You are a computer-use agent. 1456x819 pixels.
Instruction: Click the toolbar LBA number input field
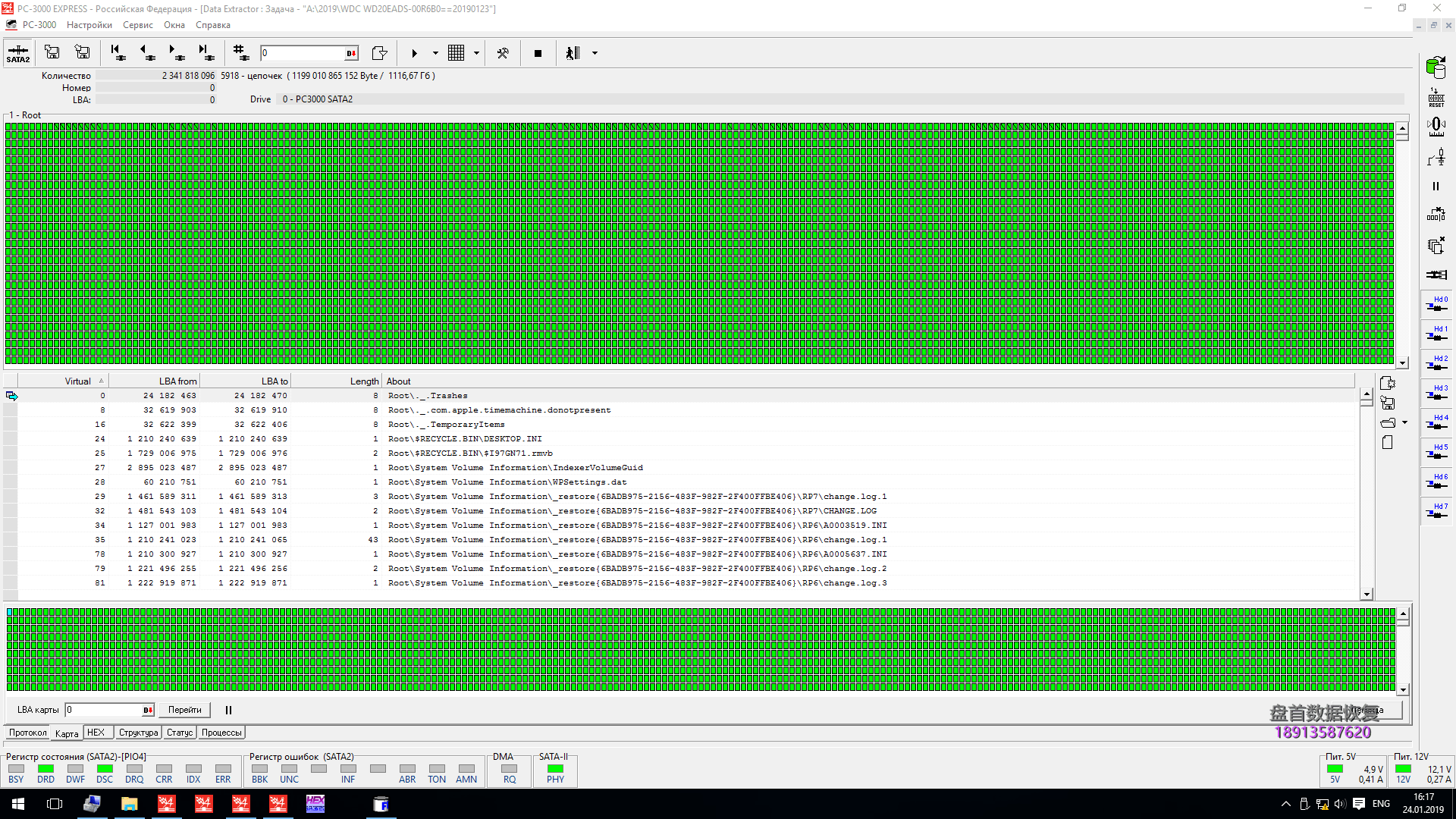[303, 53]
